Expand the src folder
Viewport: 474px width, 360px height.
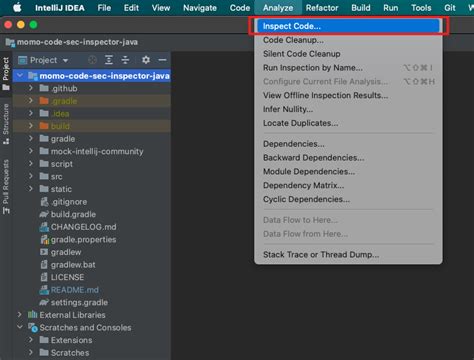pos(31,176)
